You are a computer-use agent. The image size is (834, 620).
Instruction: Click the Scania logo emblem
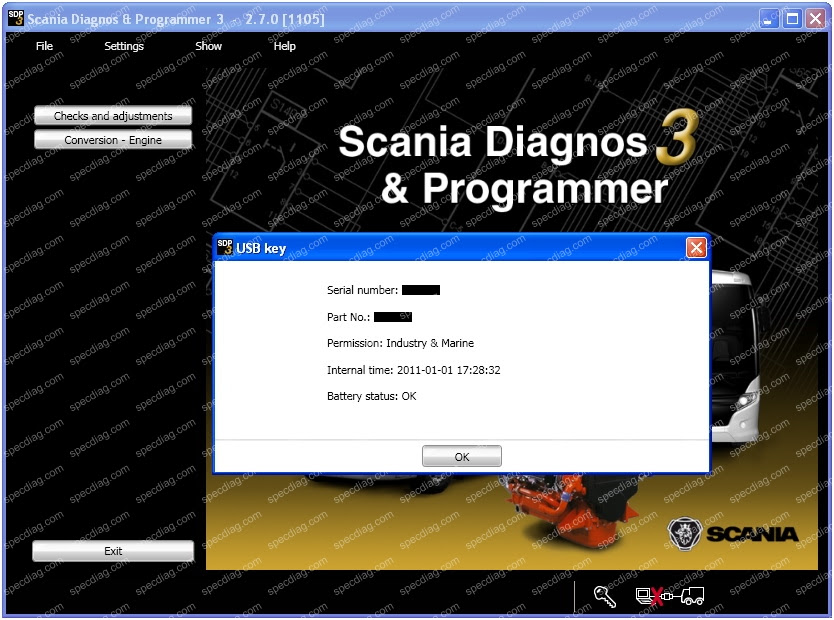[685, 533]
